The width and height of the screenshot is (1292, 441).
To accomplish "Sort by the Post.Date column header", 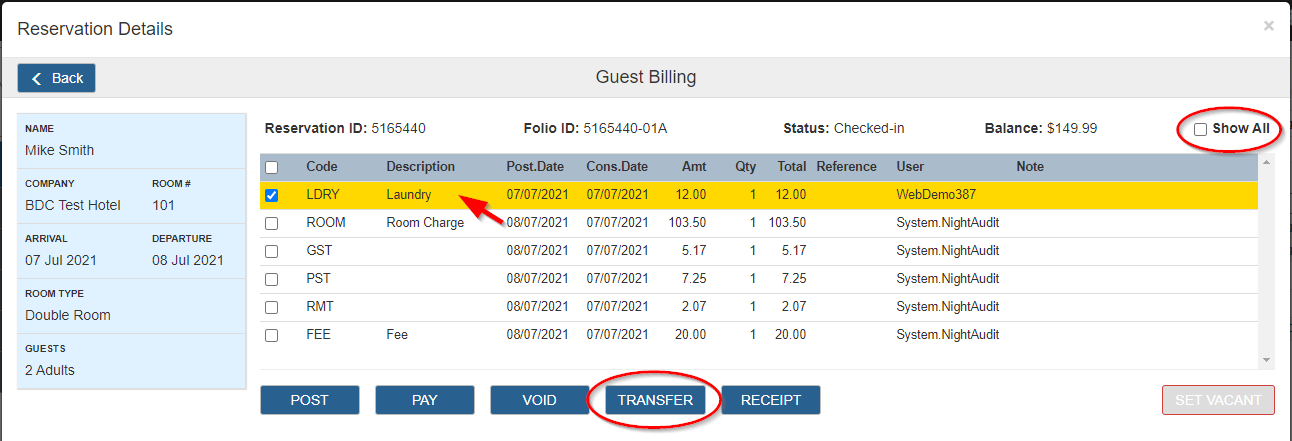I will pyautogui.click(x=537, y=167).
